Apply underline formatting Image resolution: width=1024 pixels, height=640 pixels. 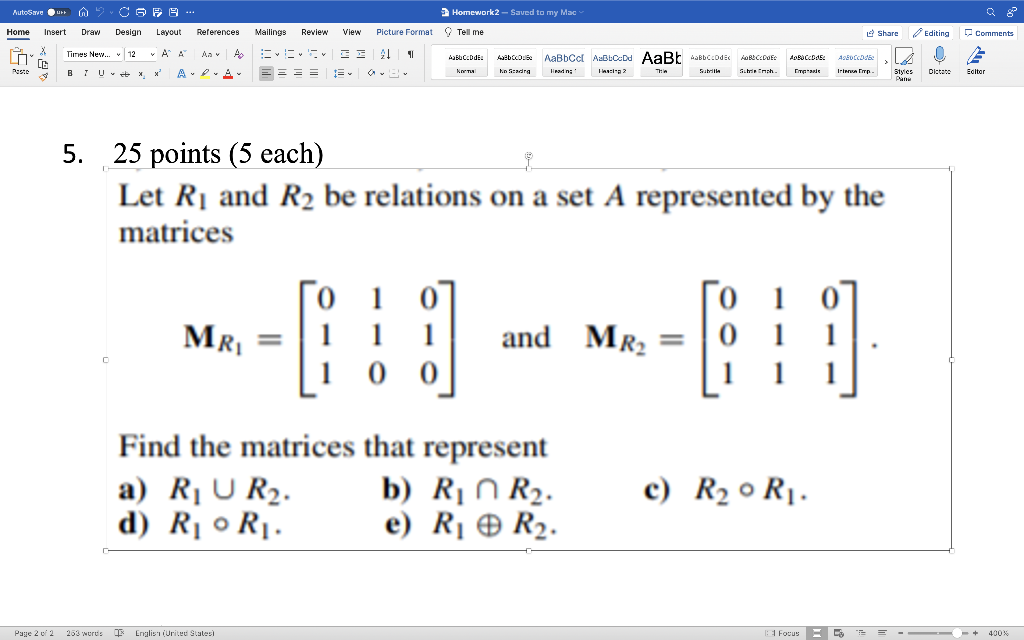coord(100,72)
